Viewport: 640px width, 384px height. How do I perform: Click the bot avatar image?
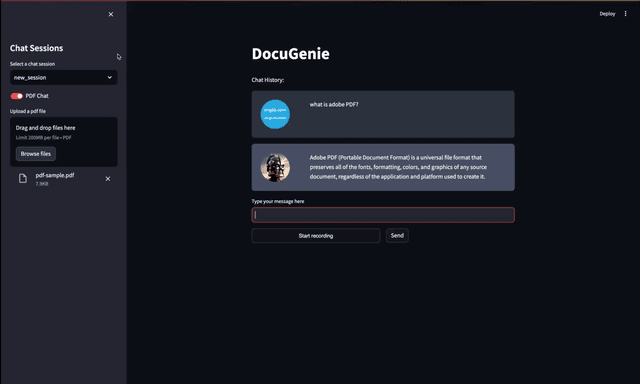coord(275,167)
